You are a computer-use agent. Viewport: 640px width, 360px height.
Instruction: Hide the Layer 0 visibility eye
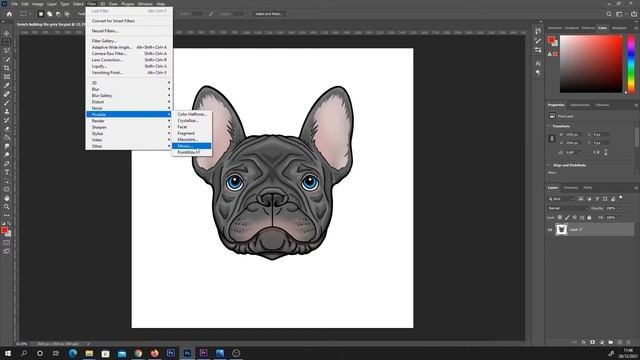pyautogui.click(x=550, y=230)
